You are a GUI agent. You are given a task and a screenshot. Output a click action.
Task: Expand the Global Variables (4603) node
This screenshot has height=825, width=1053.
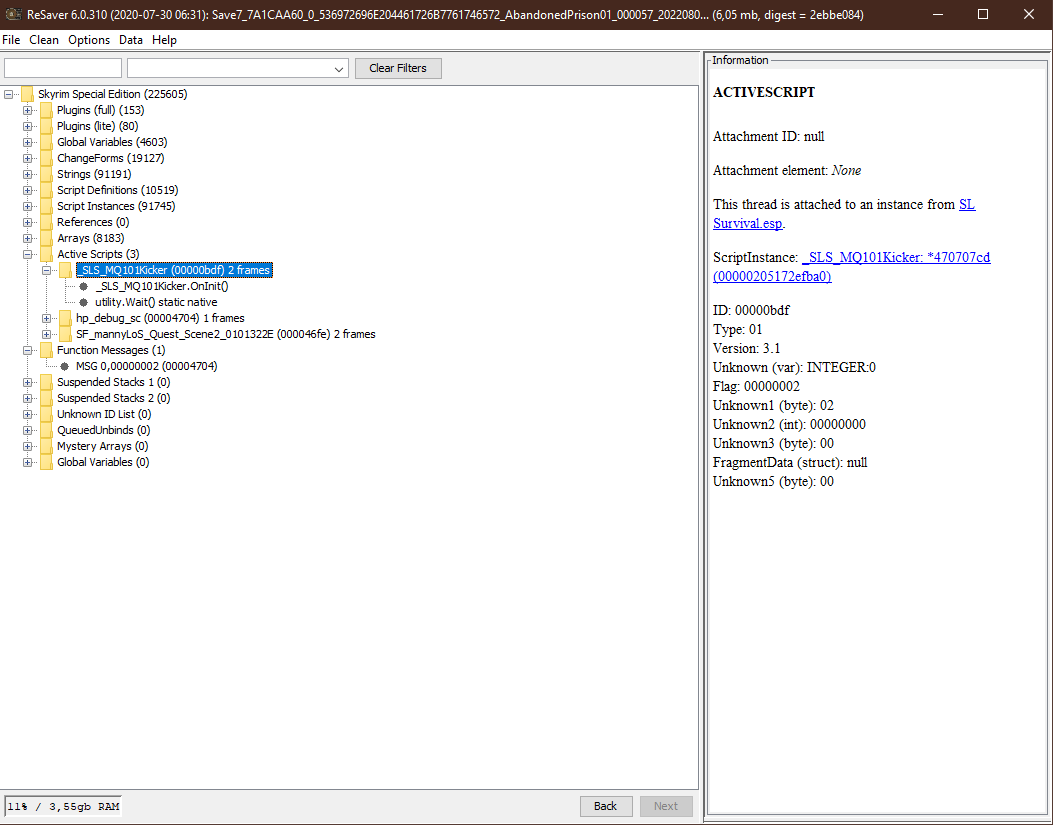(28, 142)
